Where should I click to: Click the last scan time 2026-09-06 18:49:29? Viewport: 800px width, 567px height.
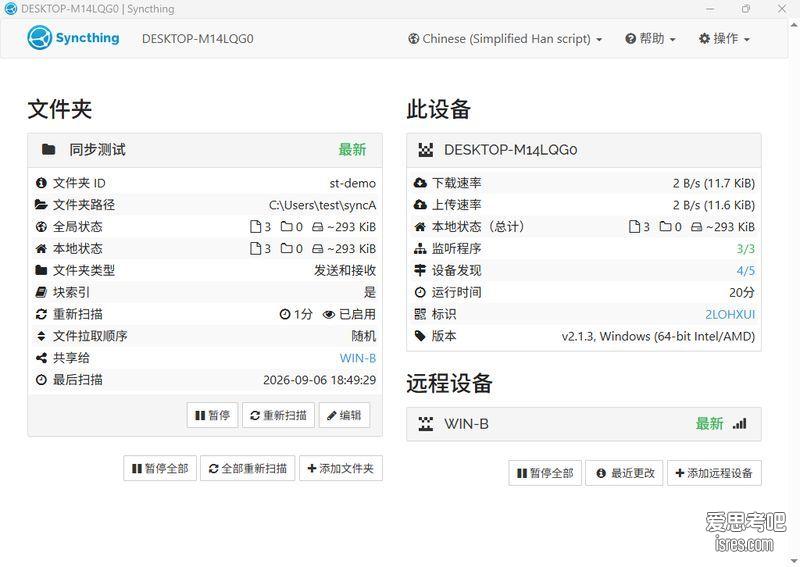click(x=319, y=380)
